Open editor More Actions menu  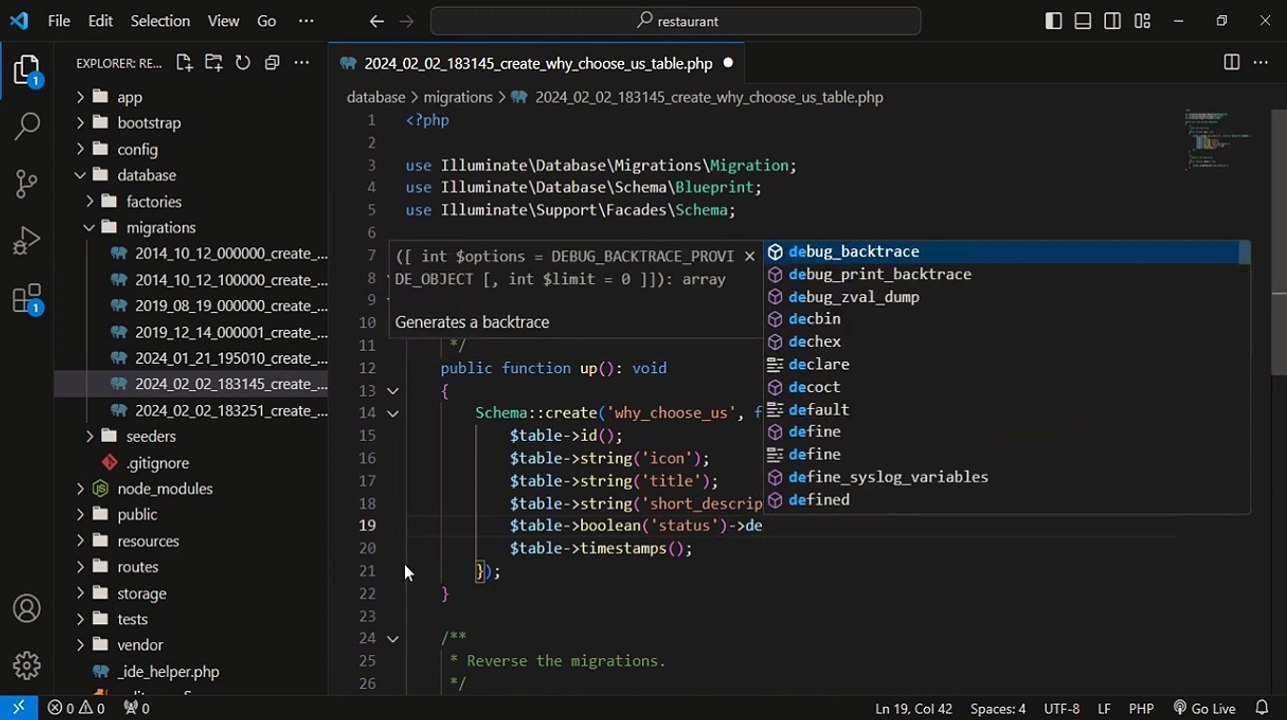coord(1261,63)
